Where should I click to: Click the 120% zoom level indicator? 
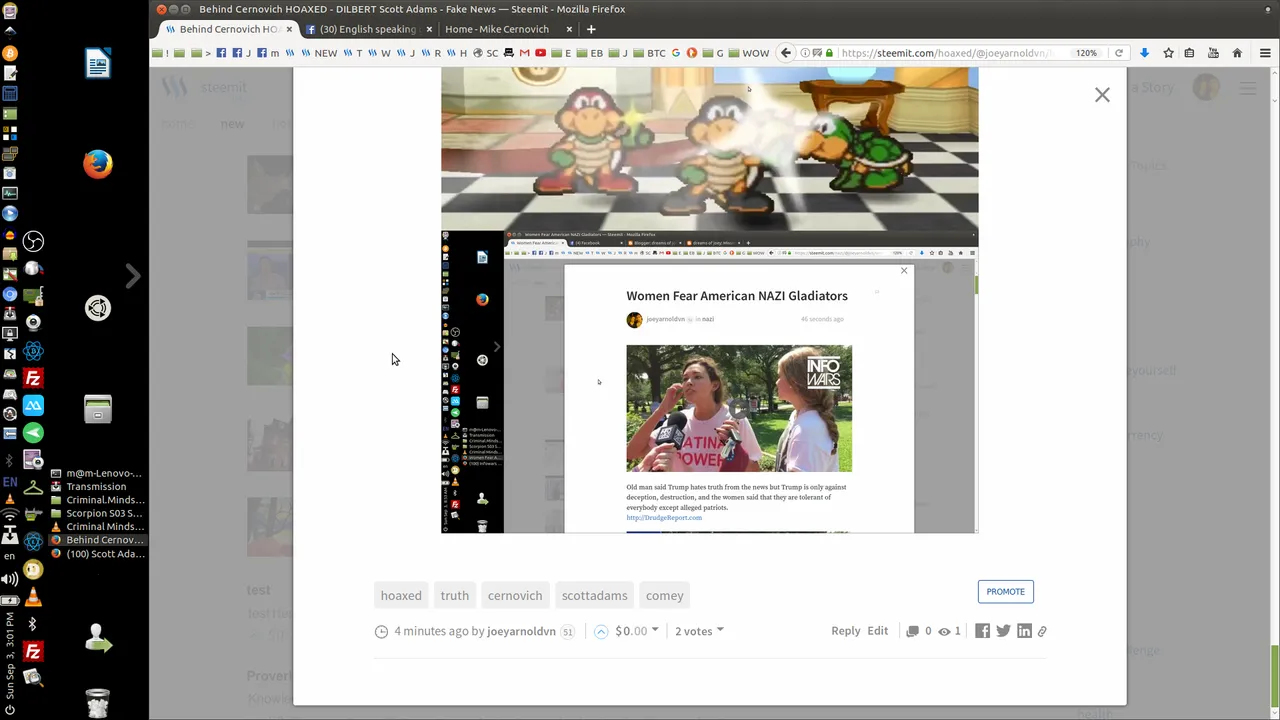(1086, 53)
